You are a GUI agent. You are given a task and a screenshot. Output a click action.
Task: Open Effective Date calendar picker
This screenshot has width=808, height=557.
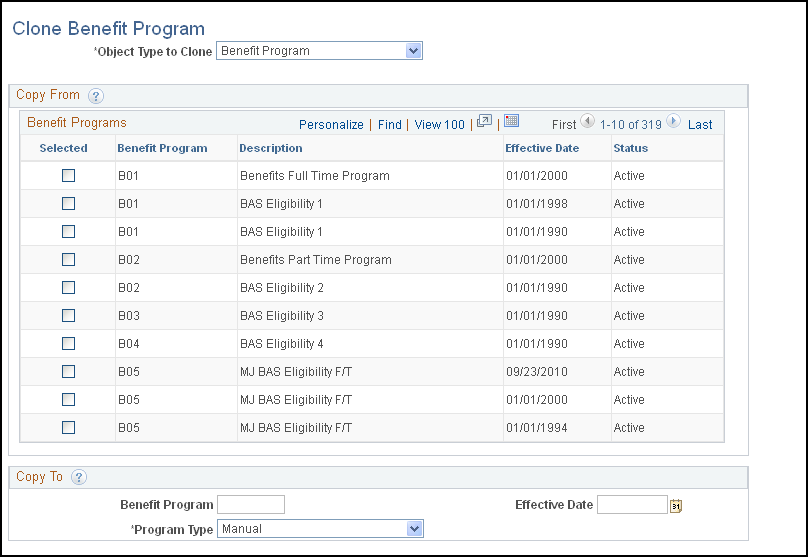pyautogui.click(x=676, y=506)
